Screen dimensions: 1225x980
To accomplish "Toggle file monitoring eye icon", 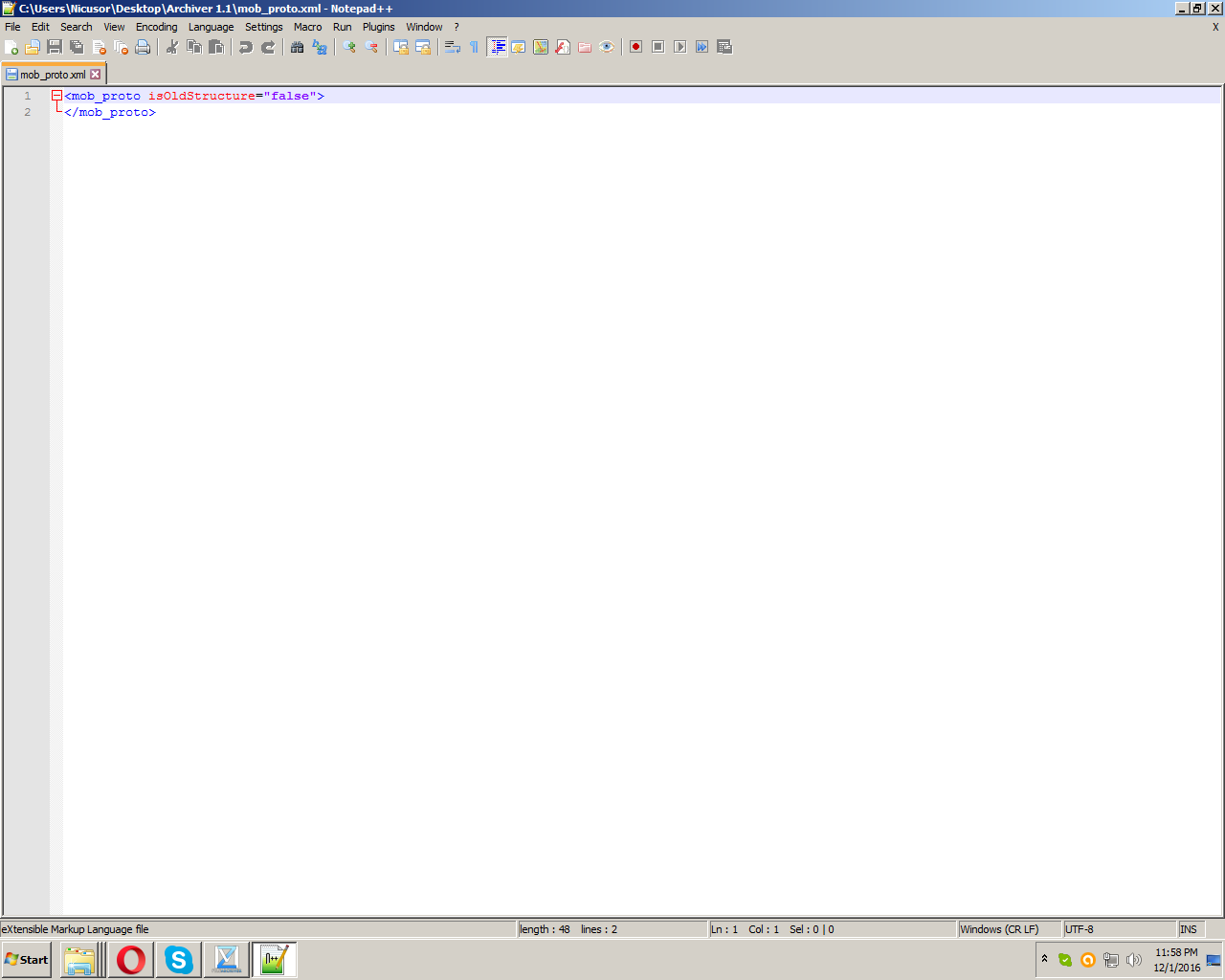I will (607, 47).
